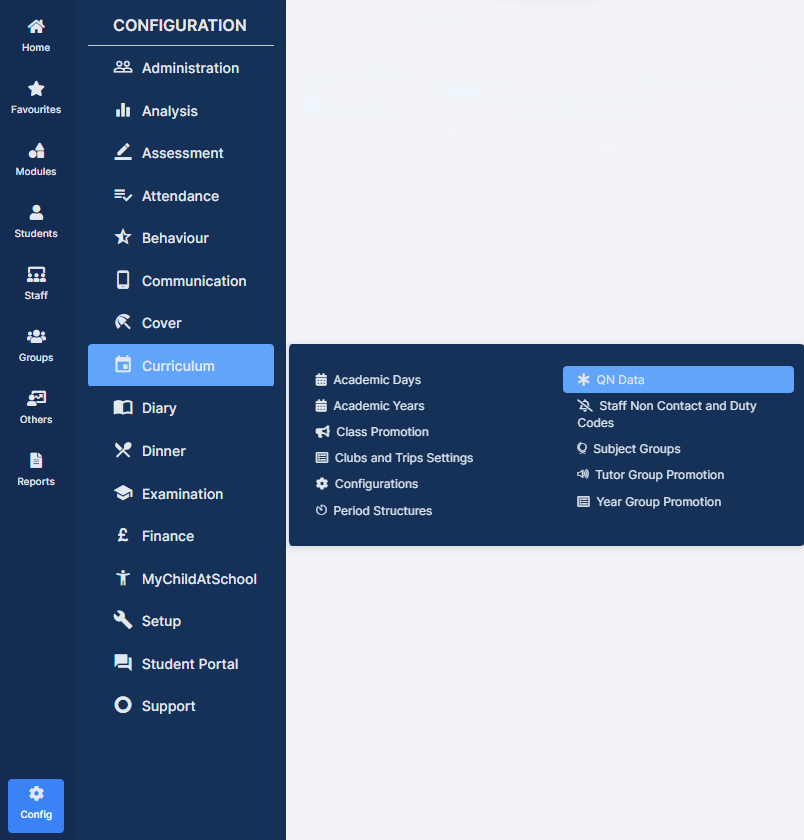Open Staff Non Contact and Duty Codes
This screenshot has width=804, height=840.
coord(667,414)
